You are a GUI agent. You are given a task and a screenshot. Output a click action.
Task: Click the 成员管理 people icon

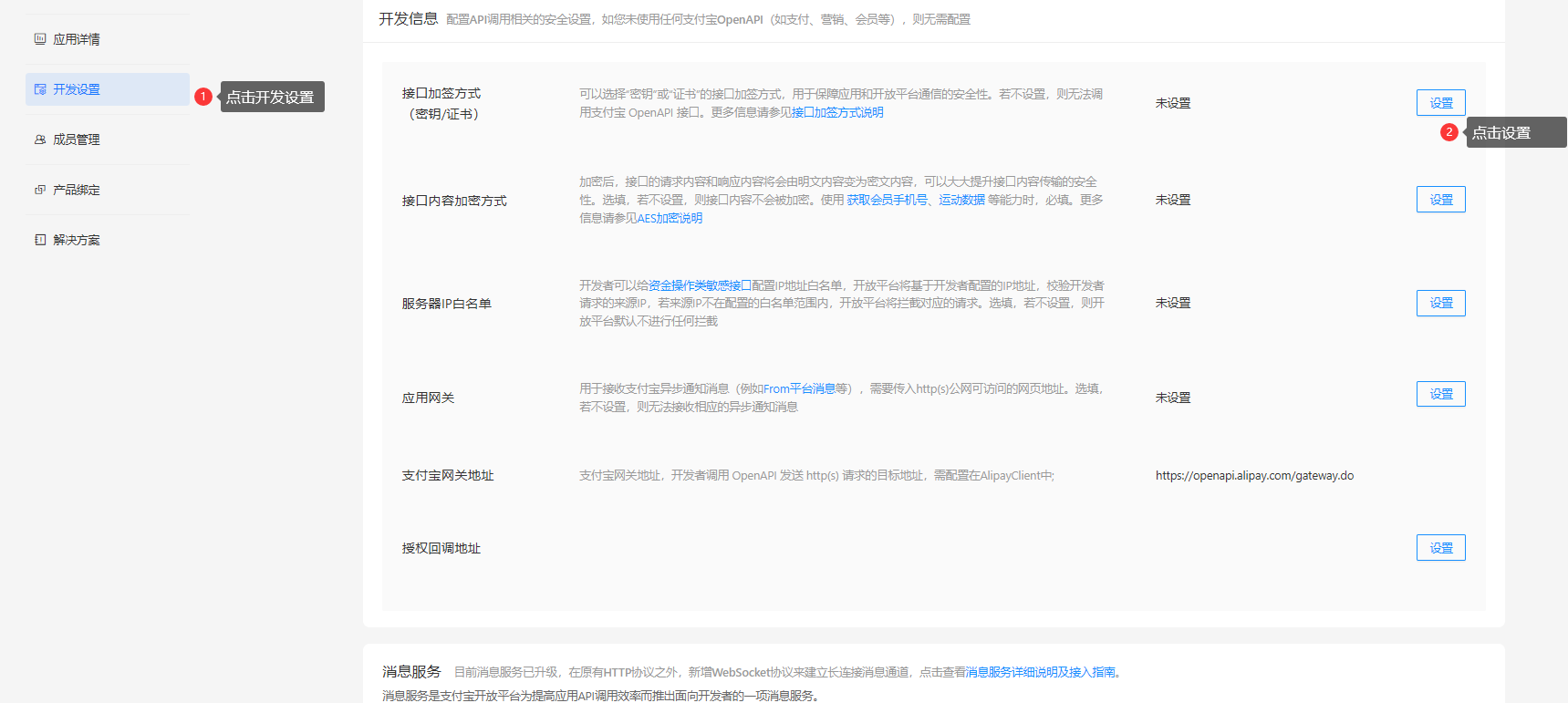(40, 140)
